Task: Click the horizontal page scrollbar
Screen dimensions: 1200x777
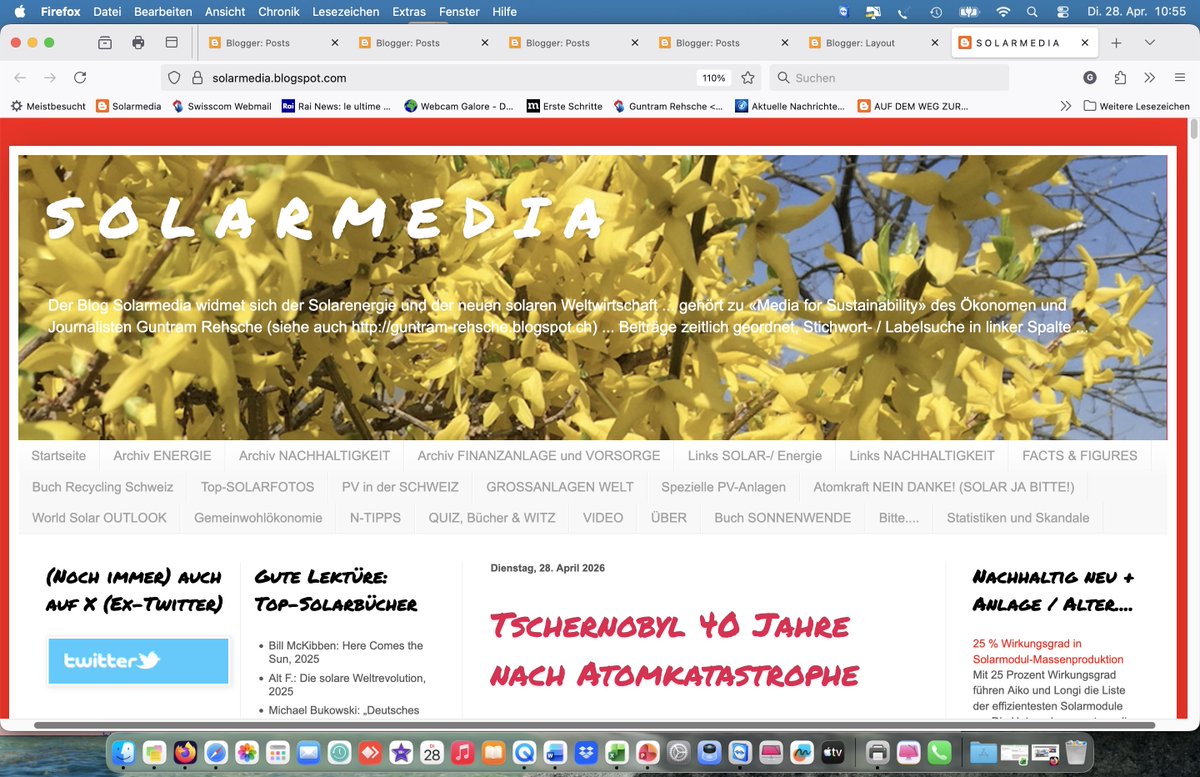Action: [x=595, y=724]
